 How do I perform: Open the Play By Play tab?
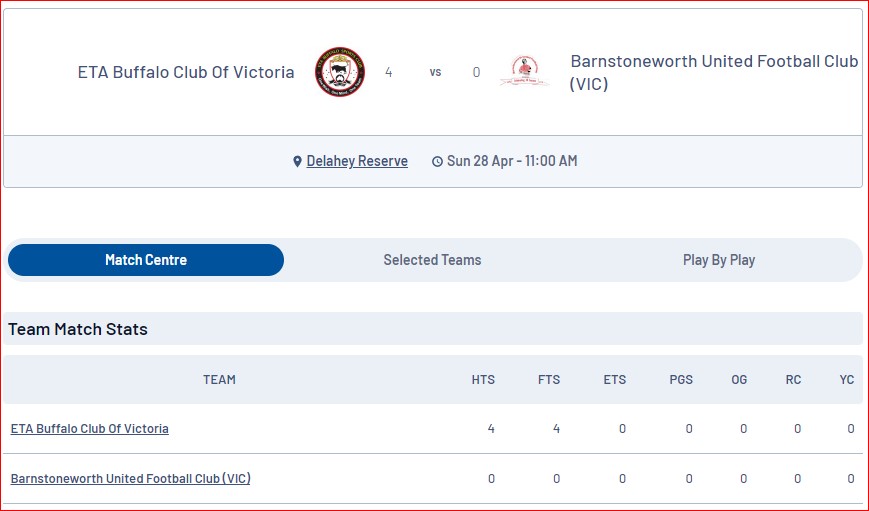[719, 260]
